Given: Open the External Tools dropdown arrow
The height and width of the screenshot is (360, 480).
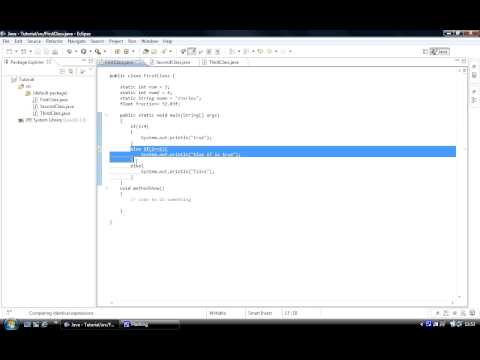Looking at the screenshot, I should (x=105, y=51).
